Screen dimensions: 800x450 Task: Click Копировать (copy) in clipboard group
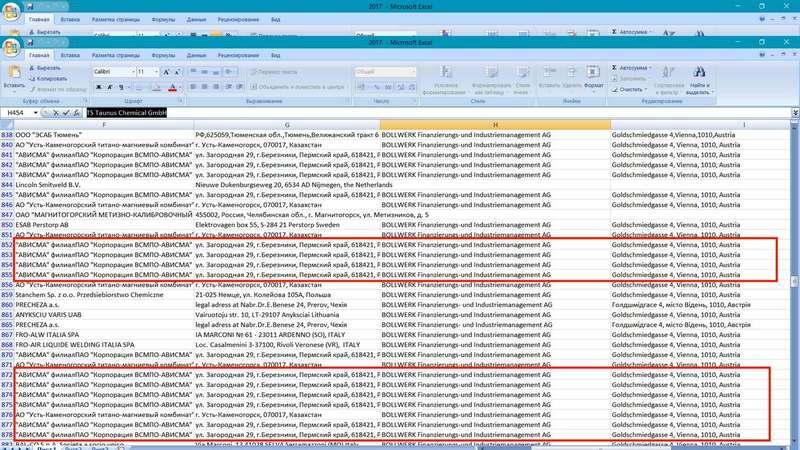51,78
